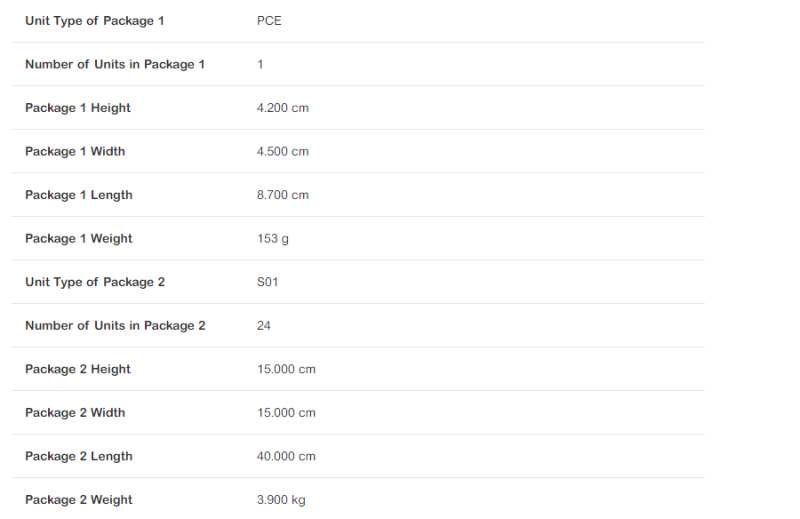Select the 4.500 cm width value

tap(283, 152)
